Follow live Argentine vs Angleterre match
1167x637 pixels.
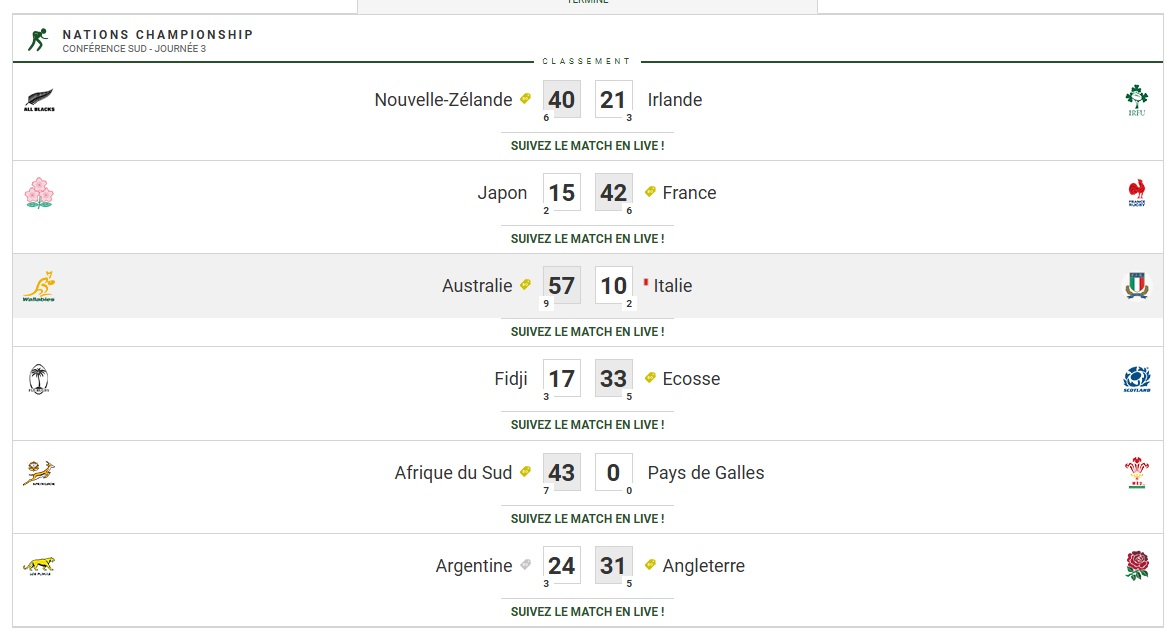[x=587, y=612]
